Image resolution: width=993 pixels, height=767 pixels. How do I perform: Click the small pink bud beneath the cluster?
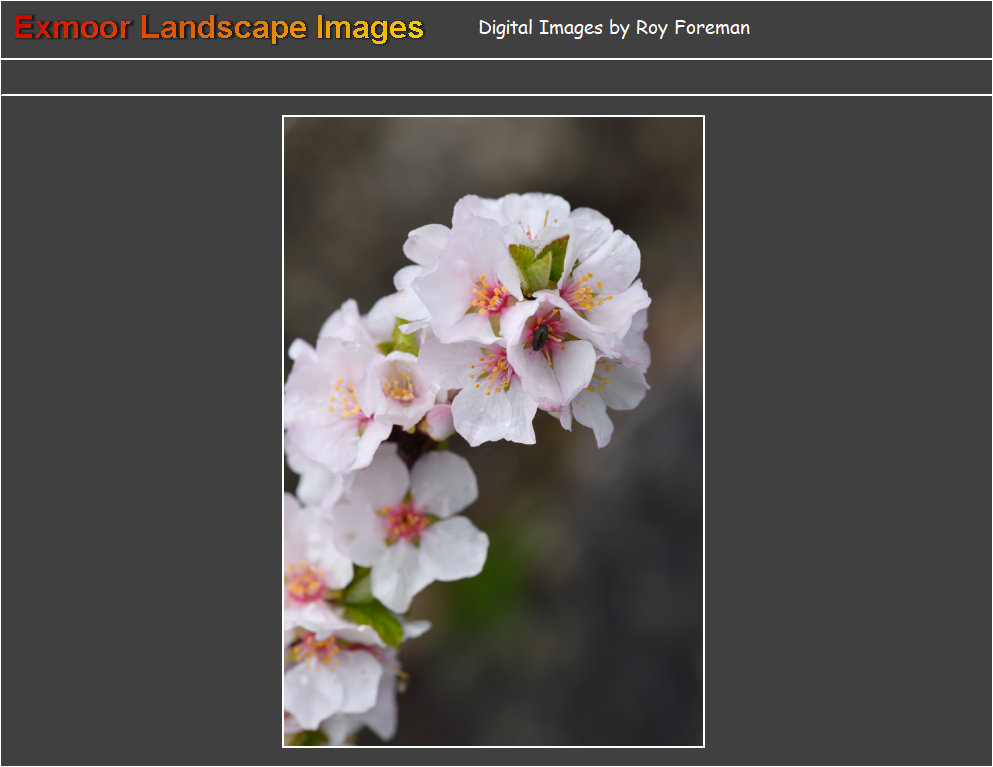438,422
